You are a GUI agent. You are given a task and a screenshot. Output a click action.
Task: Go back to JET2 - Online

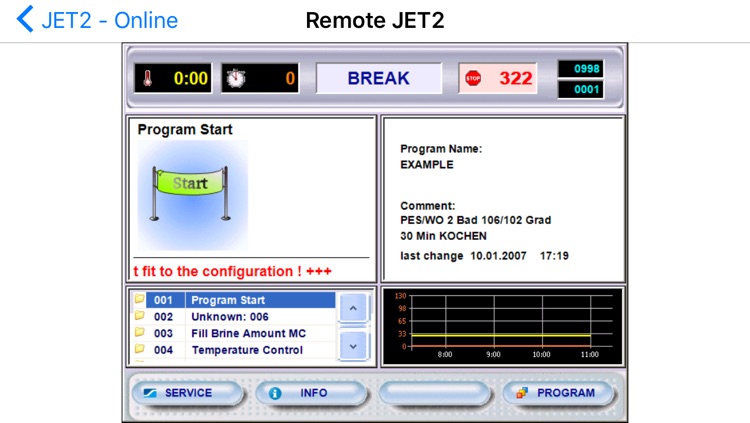click(x=97, y=20)
